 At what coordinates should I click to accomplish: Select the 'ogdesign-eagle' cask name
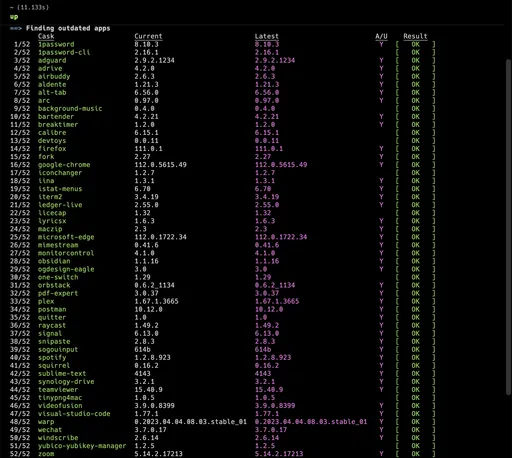[x=66, y=269]
